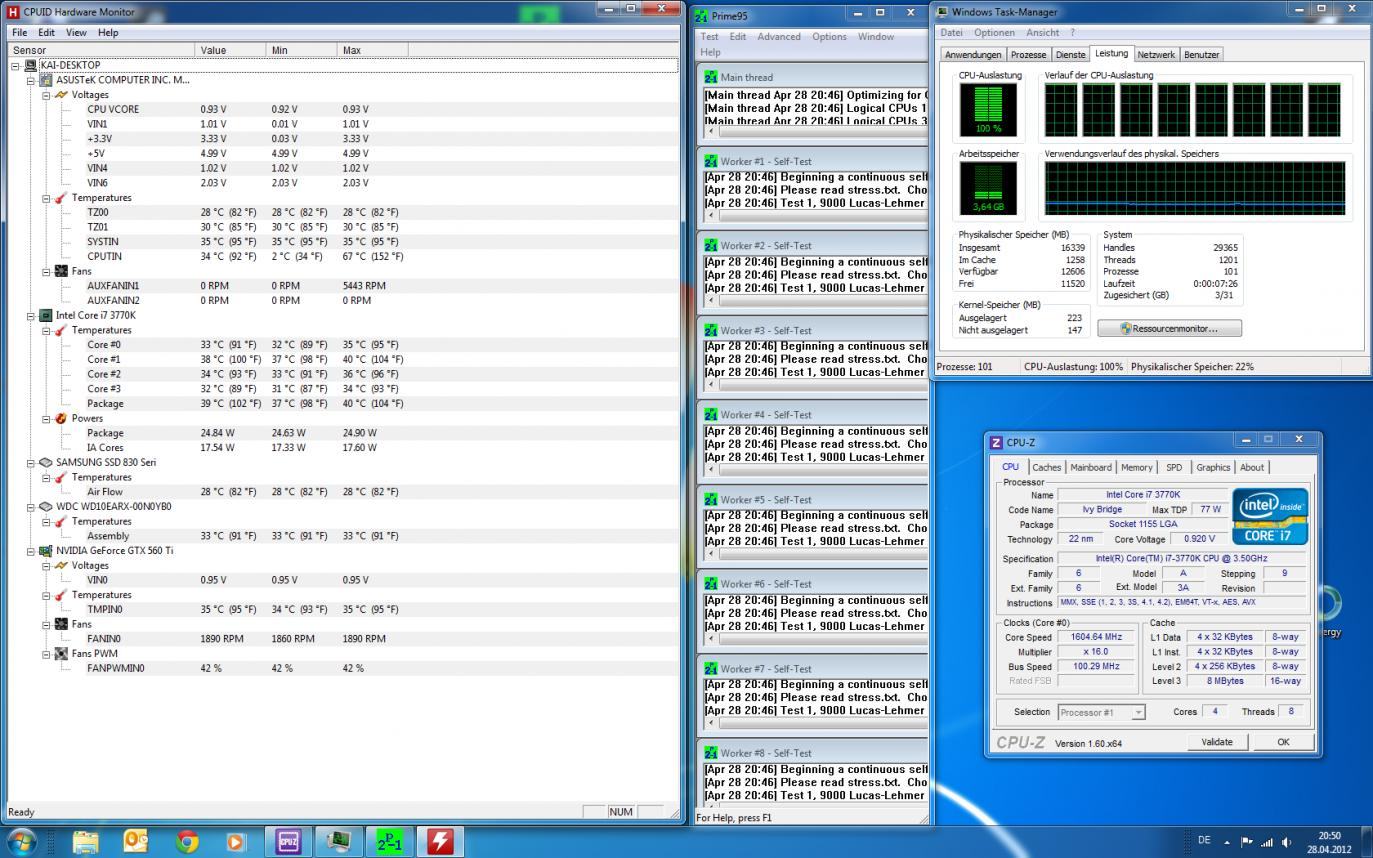The height and width of the screenshot is (858, 1373).
Task: Click the network signal tray icon
Action: point(1266,842)
